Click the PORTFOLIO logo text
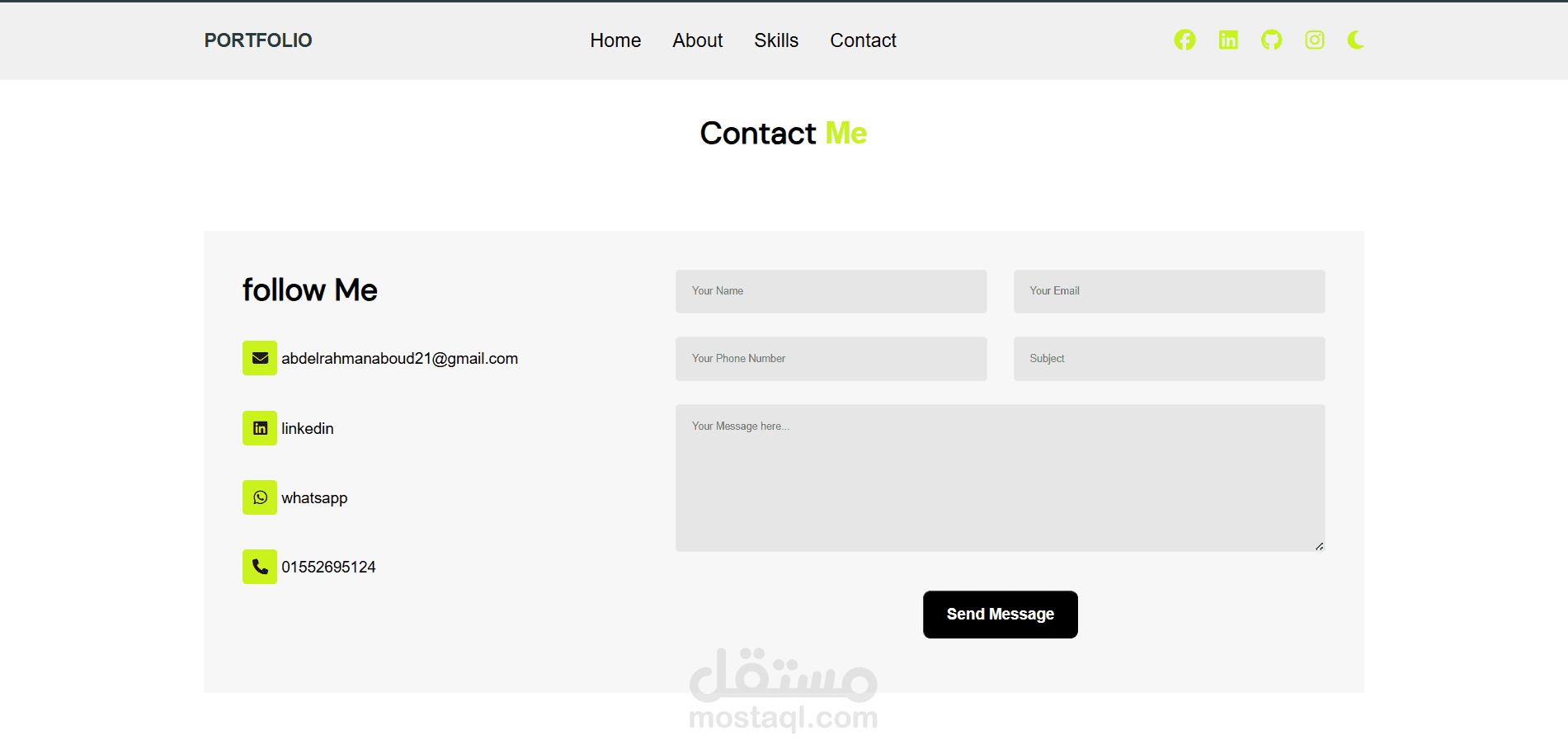This screenshot has height=749, width=1568. click(x=258, y=40)
